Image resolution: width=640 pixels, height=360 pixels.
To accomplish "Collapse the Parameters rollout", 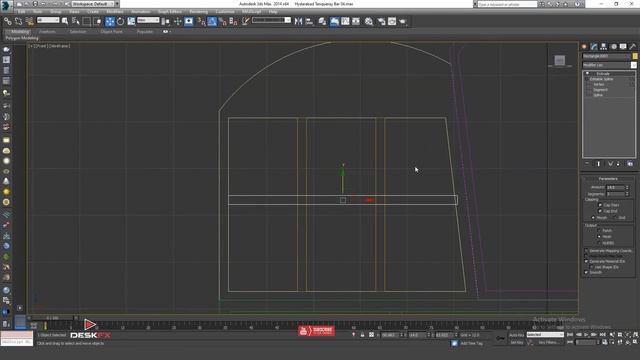I will click(x=608, y=179).
